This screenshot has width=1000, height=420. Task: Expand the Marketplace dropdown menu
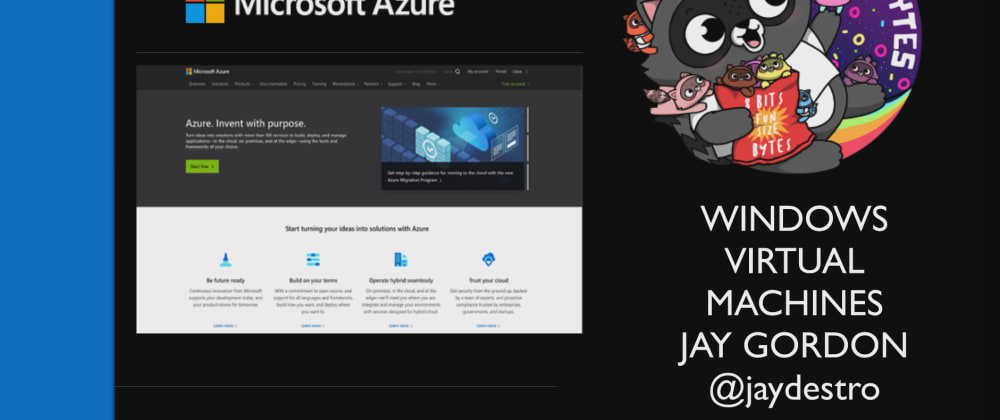tap(345, 84)
